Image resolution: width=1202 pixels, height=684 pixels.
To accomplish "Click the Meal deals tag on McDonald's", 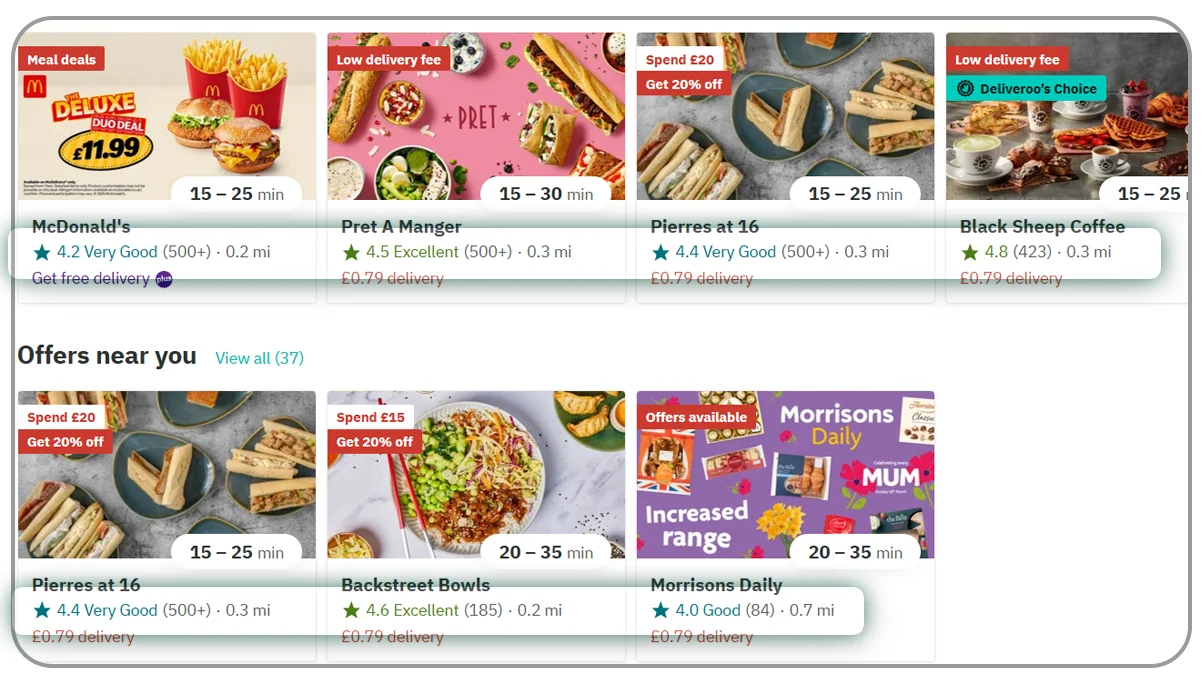I will (x=61, y=59).
